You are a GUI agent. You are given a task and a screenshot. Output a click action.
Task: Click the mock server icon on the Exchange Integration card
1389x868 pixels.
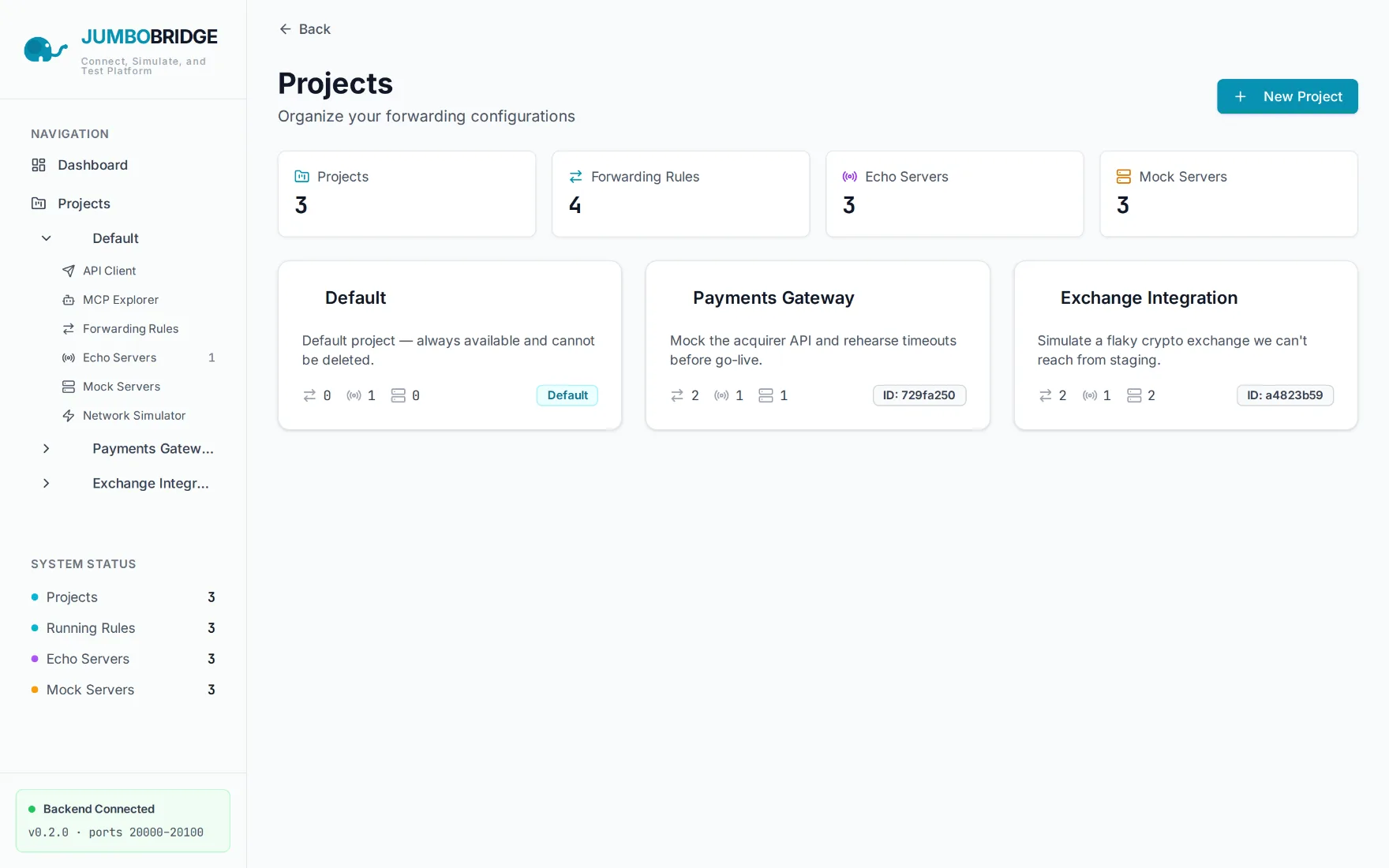[1134, 395]
